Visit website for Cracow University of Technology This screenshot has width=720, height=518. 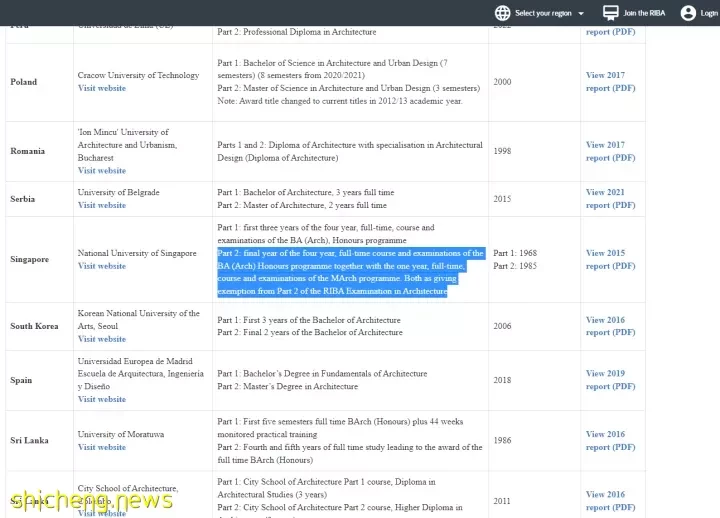101,88
